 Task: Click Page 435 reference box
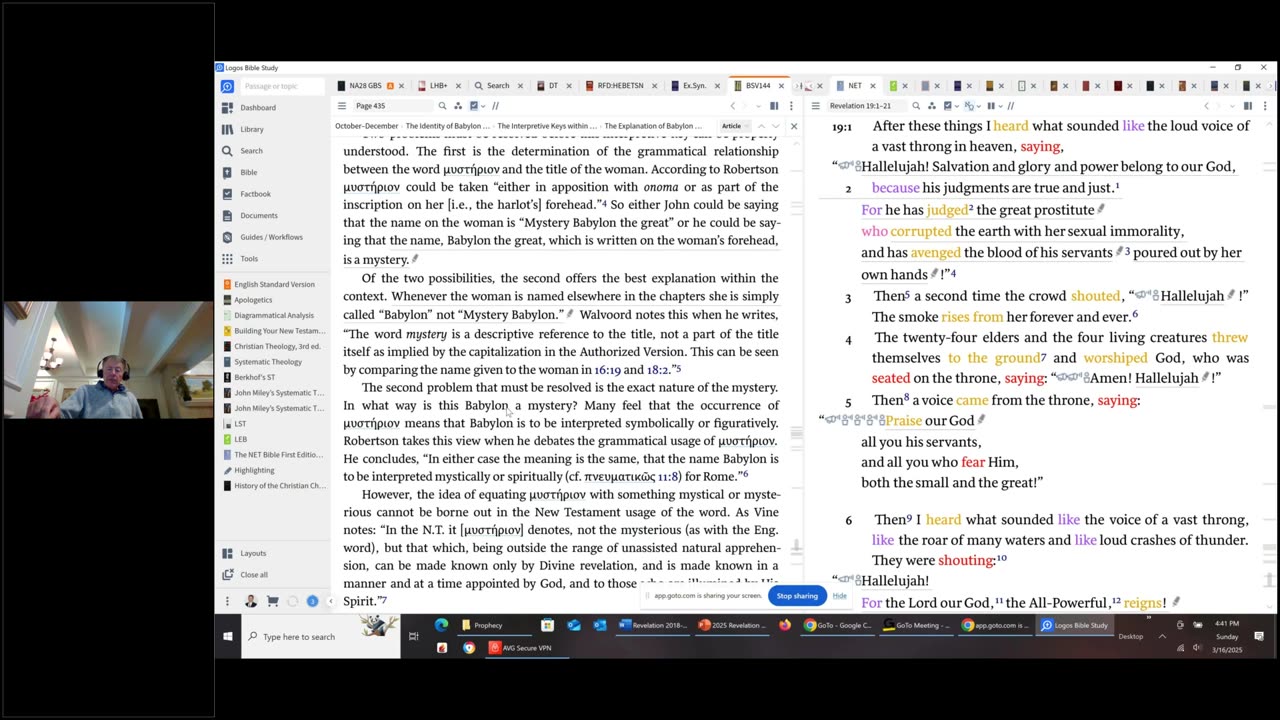(x=393, y=106)
